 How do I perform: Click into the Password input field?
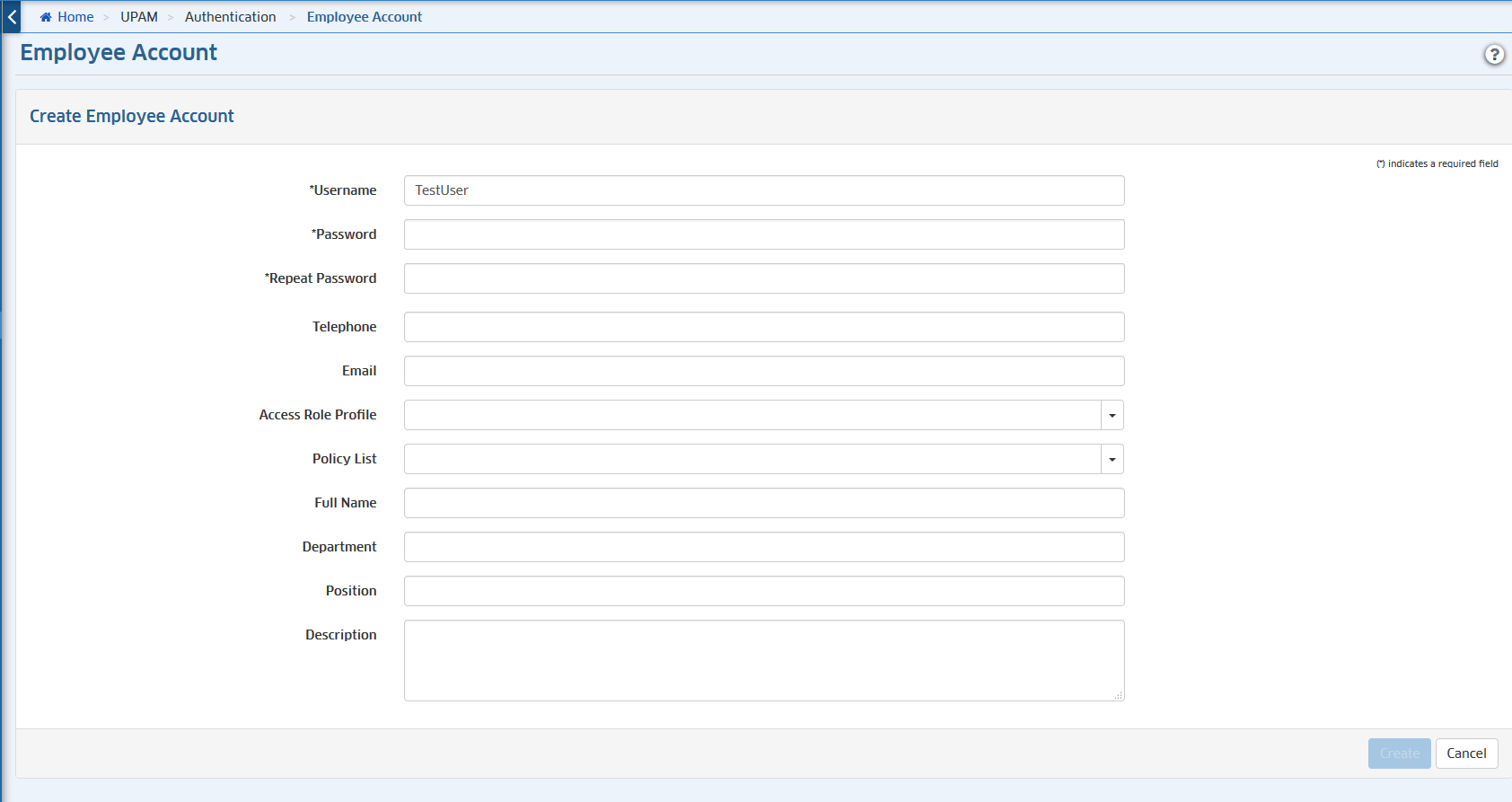763,234
